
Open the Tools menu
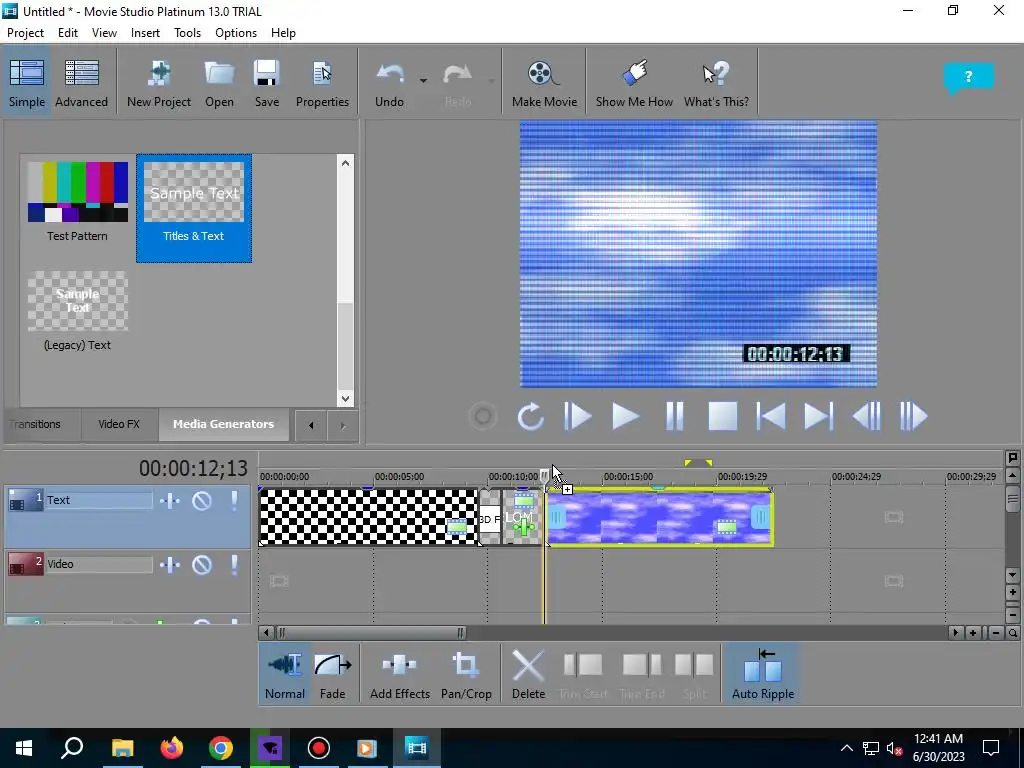pos(187,33)
